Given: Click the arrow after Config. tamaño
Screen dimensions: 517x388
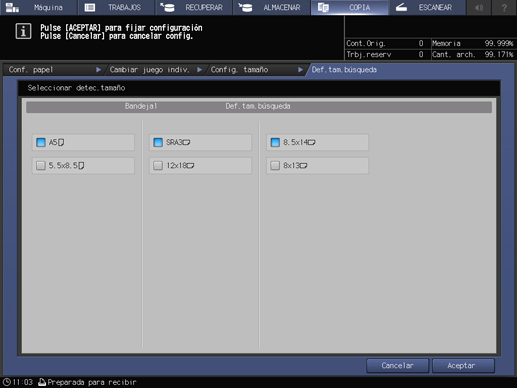Looking at the screenshot, I should (300, 70).
